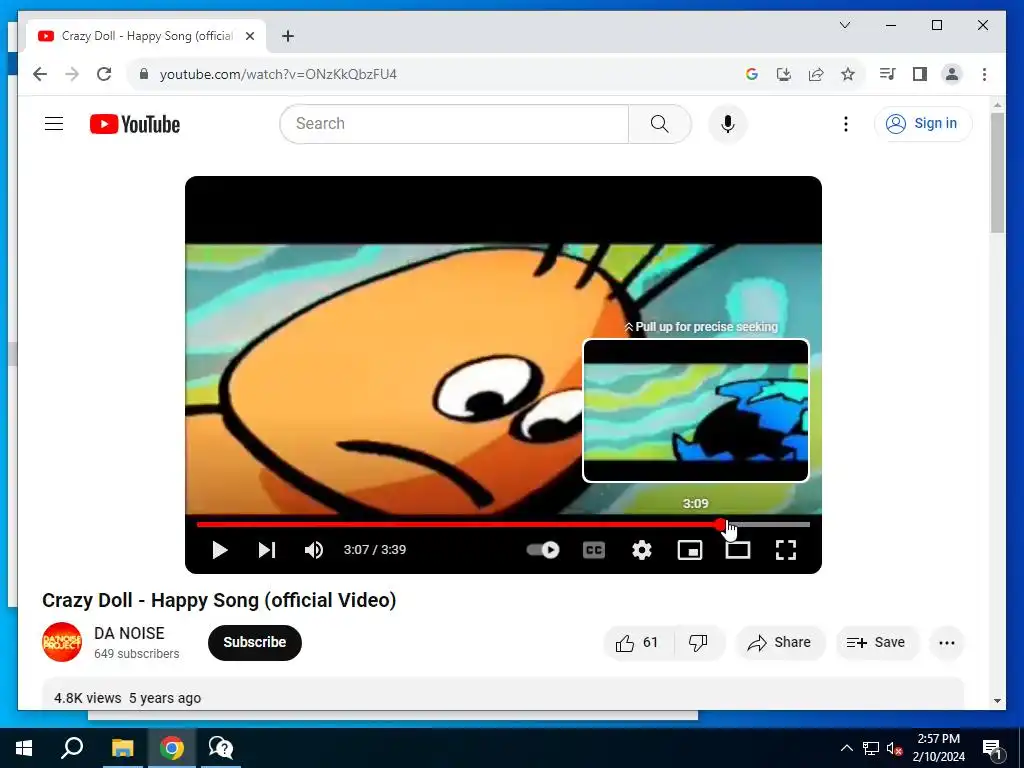The height and width of the screenshot is (768, 1024).
Task: Click the Sign in button
Action: click(923, 123)
